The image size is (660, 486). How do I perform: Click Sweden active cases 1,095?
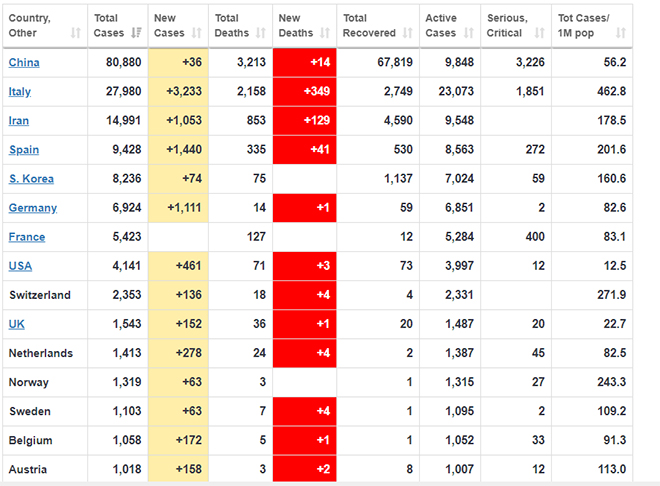coord(460,411)
